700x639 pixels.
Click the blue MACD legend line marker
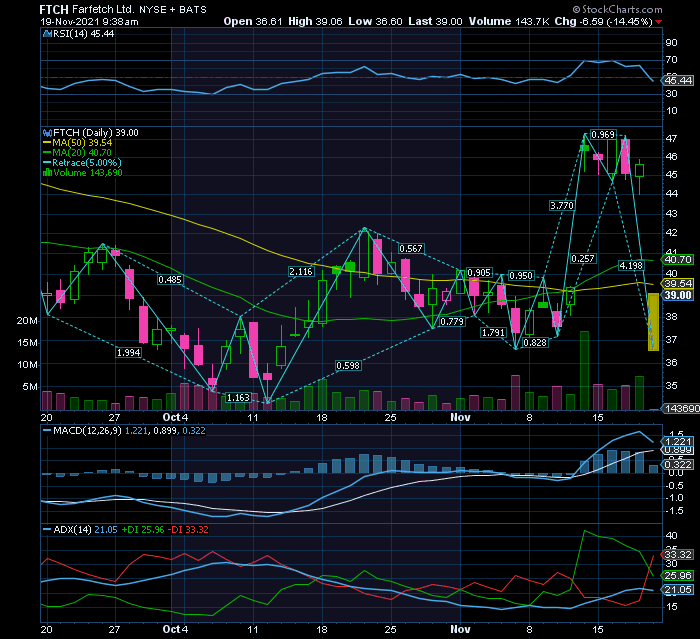(x=47, y=431)
